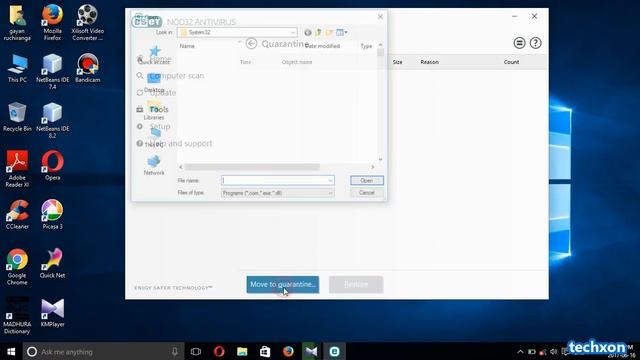This screenshot has height=360, width=640.
Task: Sort files by the Name column
Action: coord(187,46)
